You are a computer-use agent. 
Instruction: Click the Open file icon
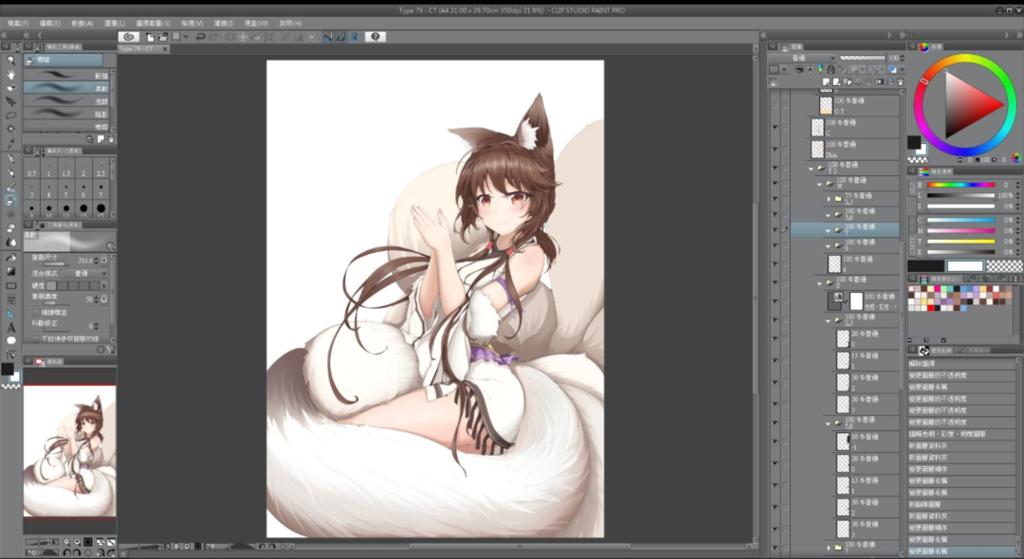[163, 37]
